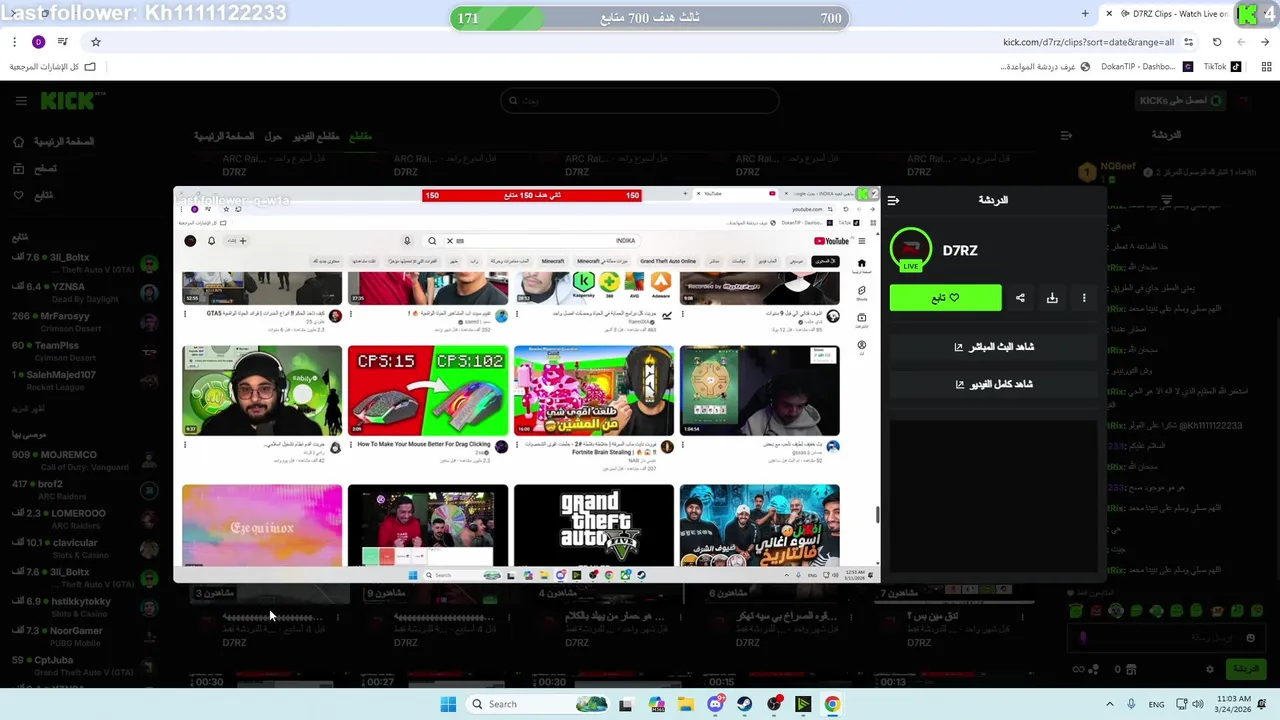This screenshot has width=1280, height=720.
Task: Select the clips tab on the channel page
Action: 360,136
